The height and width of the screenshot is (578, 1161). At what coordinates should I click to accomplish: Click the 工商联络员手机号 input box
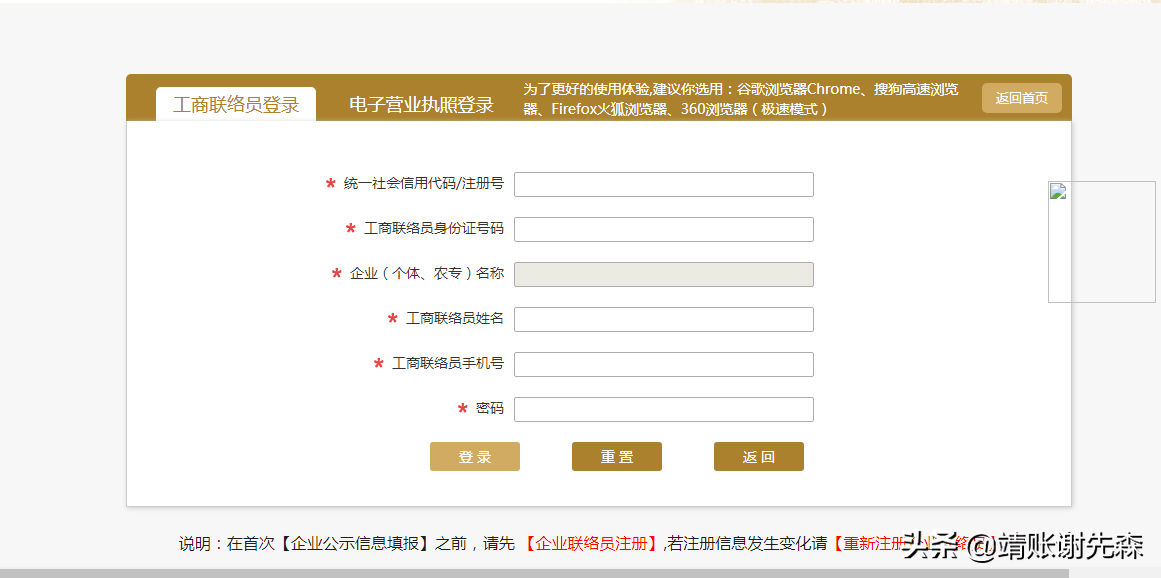[x=663, y=364]
